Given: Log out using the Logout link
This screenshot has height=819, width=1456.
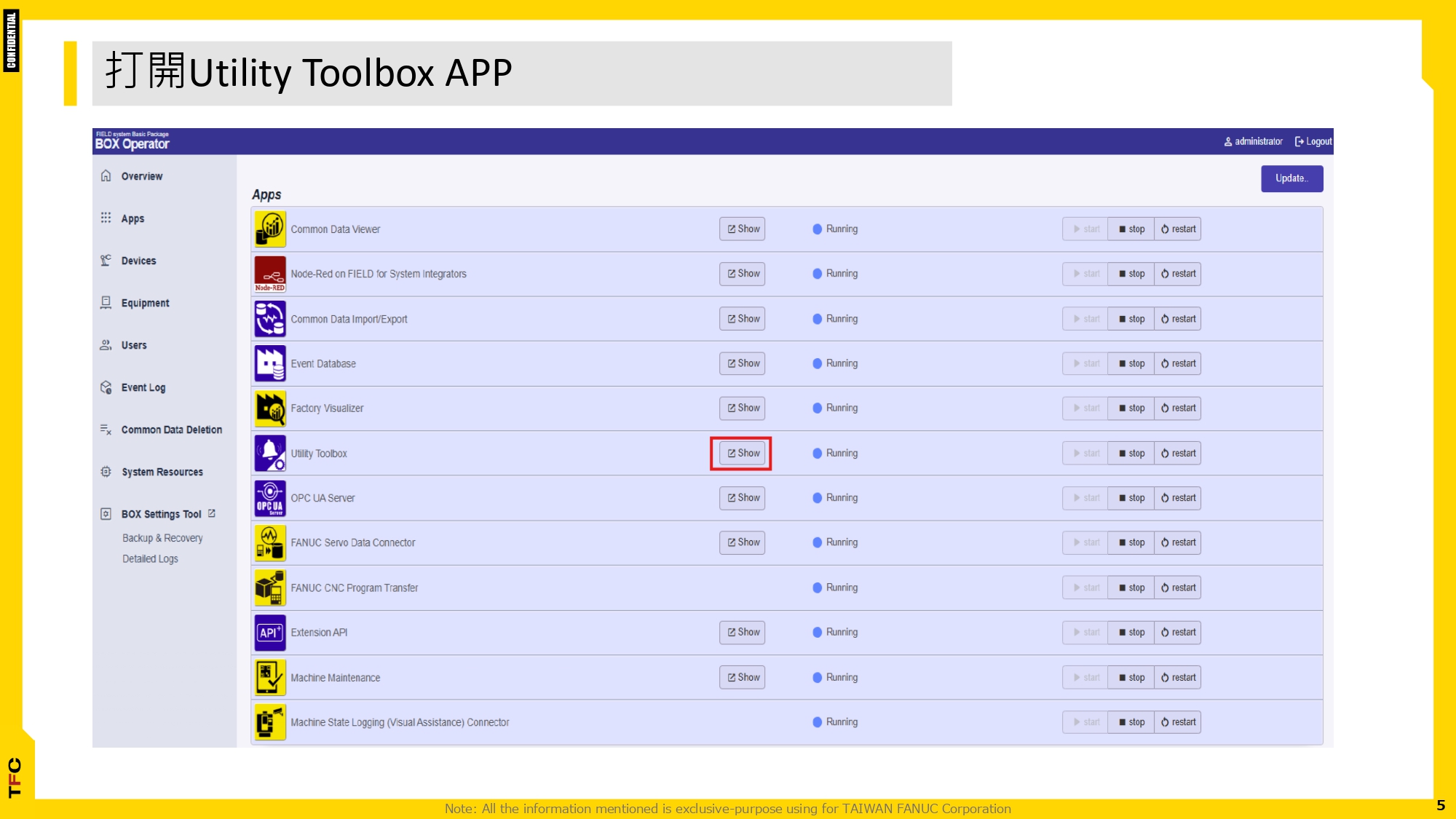Looking at the screenshot, I should click(1313, 141).
